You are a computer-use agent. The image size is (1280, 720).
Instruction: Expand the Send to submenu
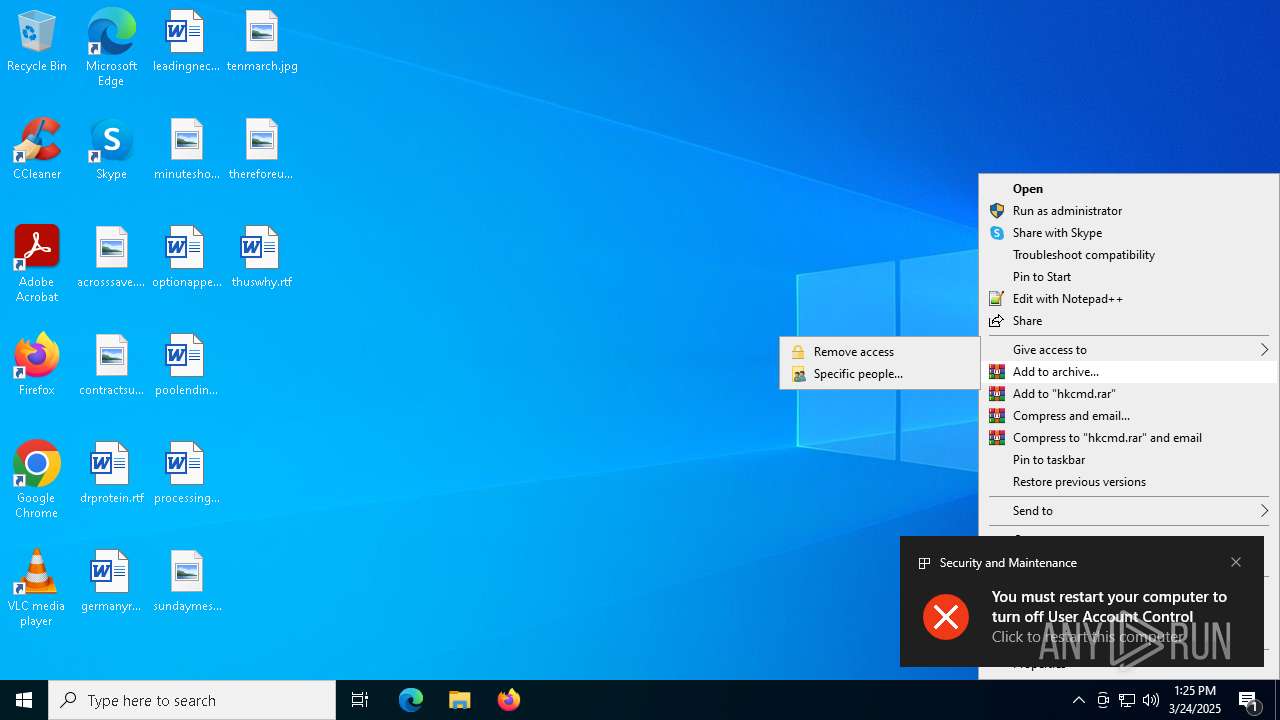[x=1128, y=511]
